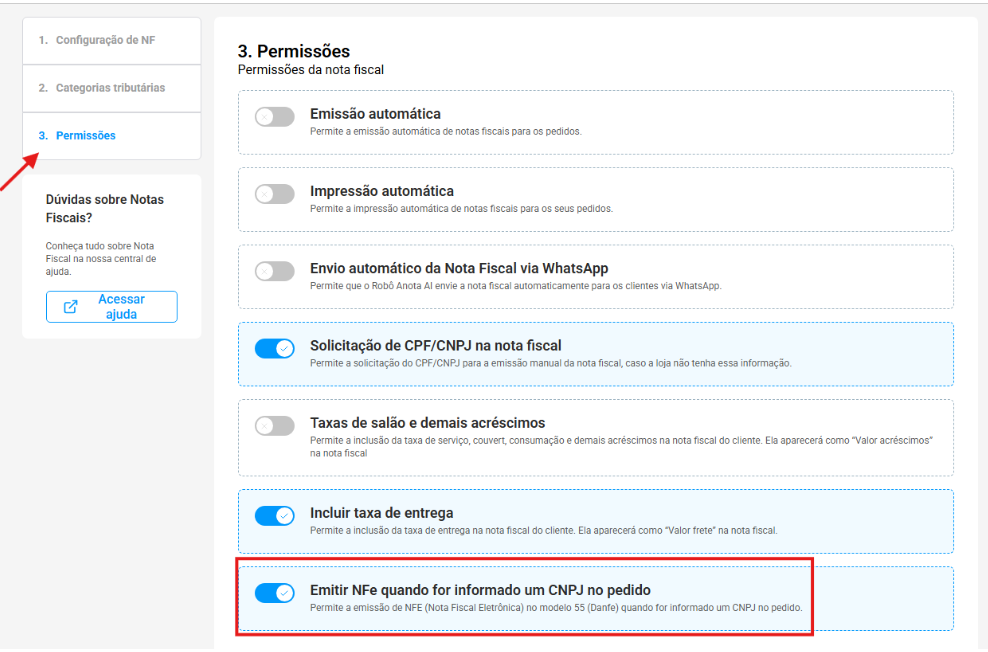This screenshot has width=988, height=652.
Task: Enable the Emissão automática toggle
Action: (x=274, y=117)
